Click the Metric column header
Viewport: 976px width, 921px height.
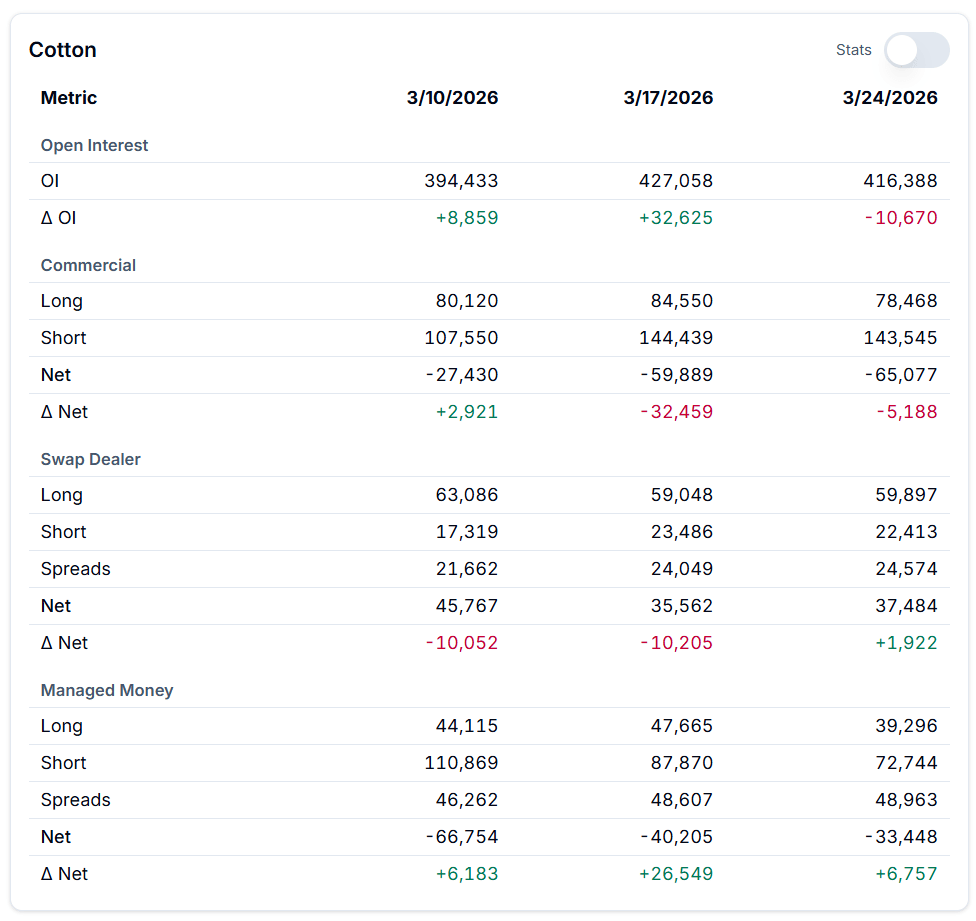tap(69, 98)
